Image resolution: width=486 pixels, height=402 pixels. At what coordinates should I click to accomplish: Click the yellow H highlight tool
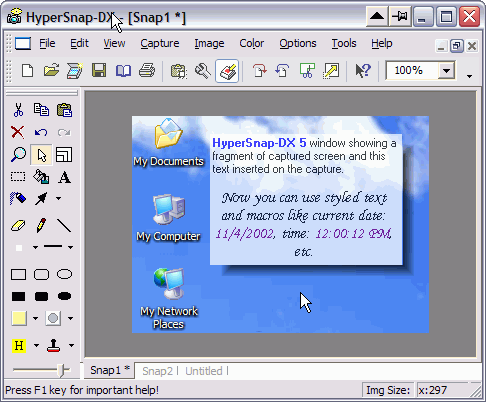point(19,346)
